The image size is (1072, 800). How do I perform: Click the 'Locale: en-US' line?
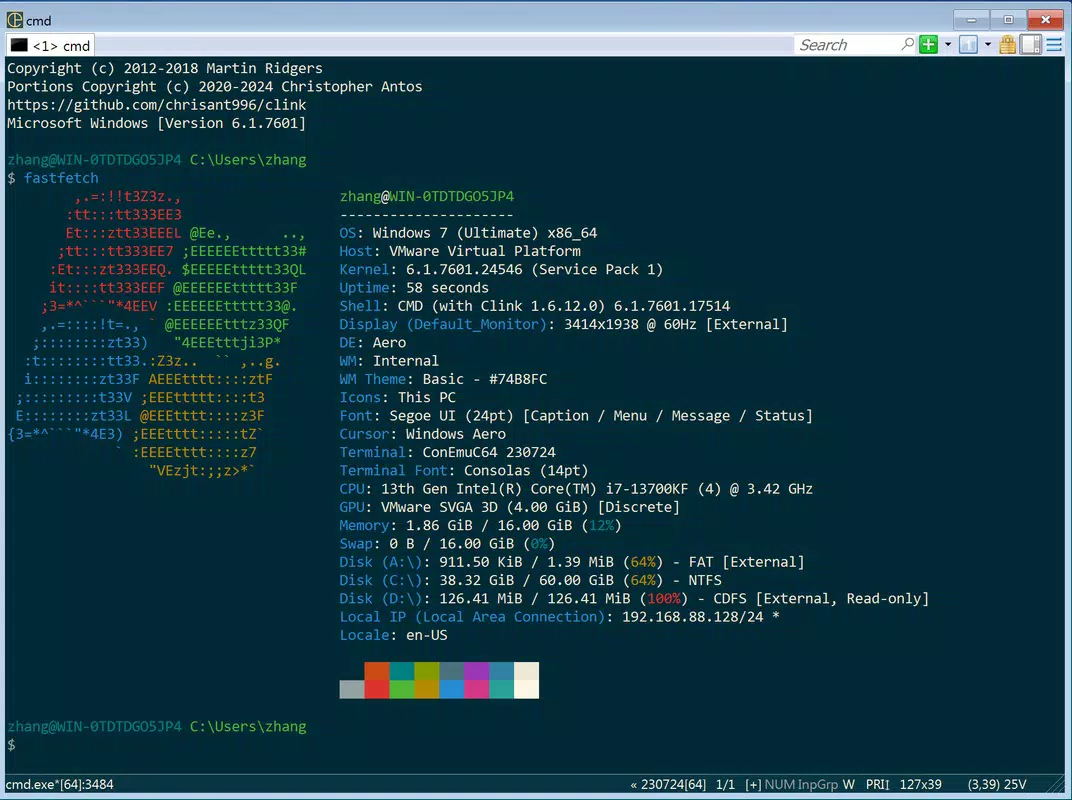point(394,635)
